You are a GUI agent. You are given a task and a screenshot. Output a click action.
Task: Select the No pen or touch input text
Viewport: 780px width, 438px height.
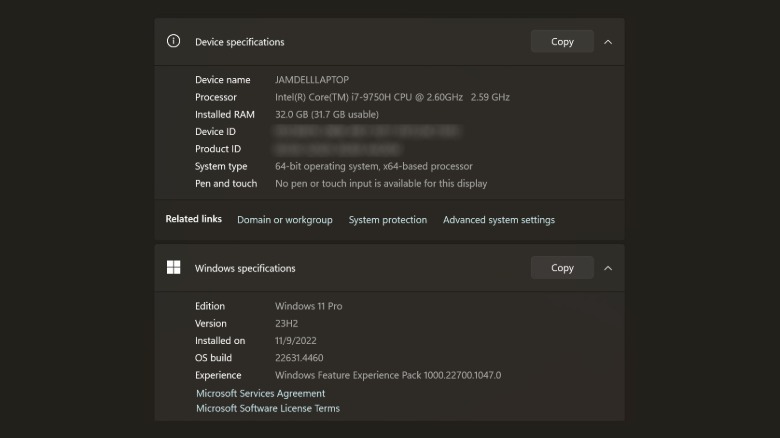click(381, 184)
